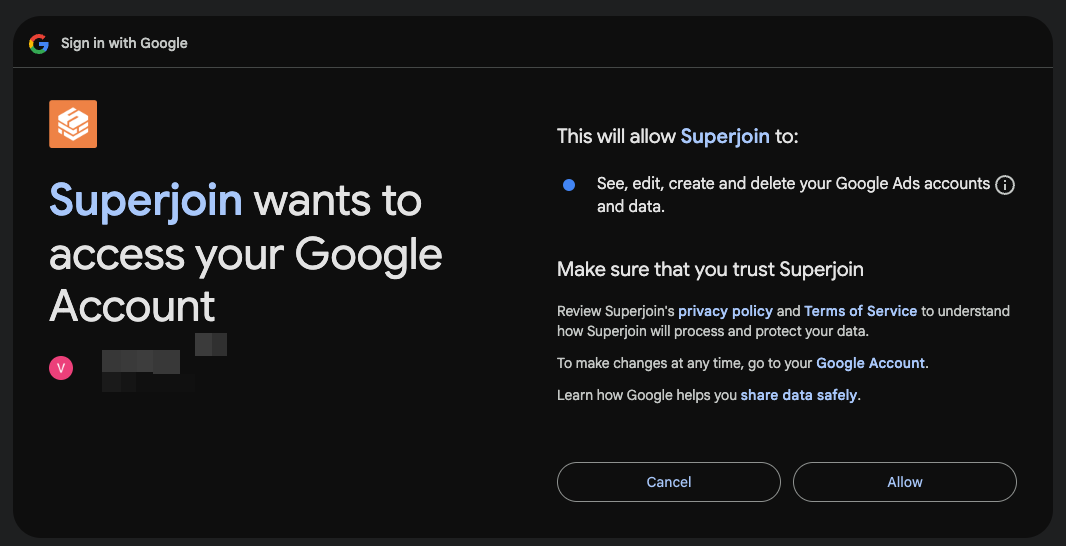Click the 'access your Google Account' heading text
Viewport: 1066px width, 546px height.
coord(246,279)
